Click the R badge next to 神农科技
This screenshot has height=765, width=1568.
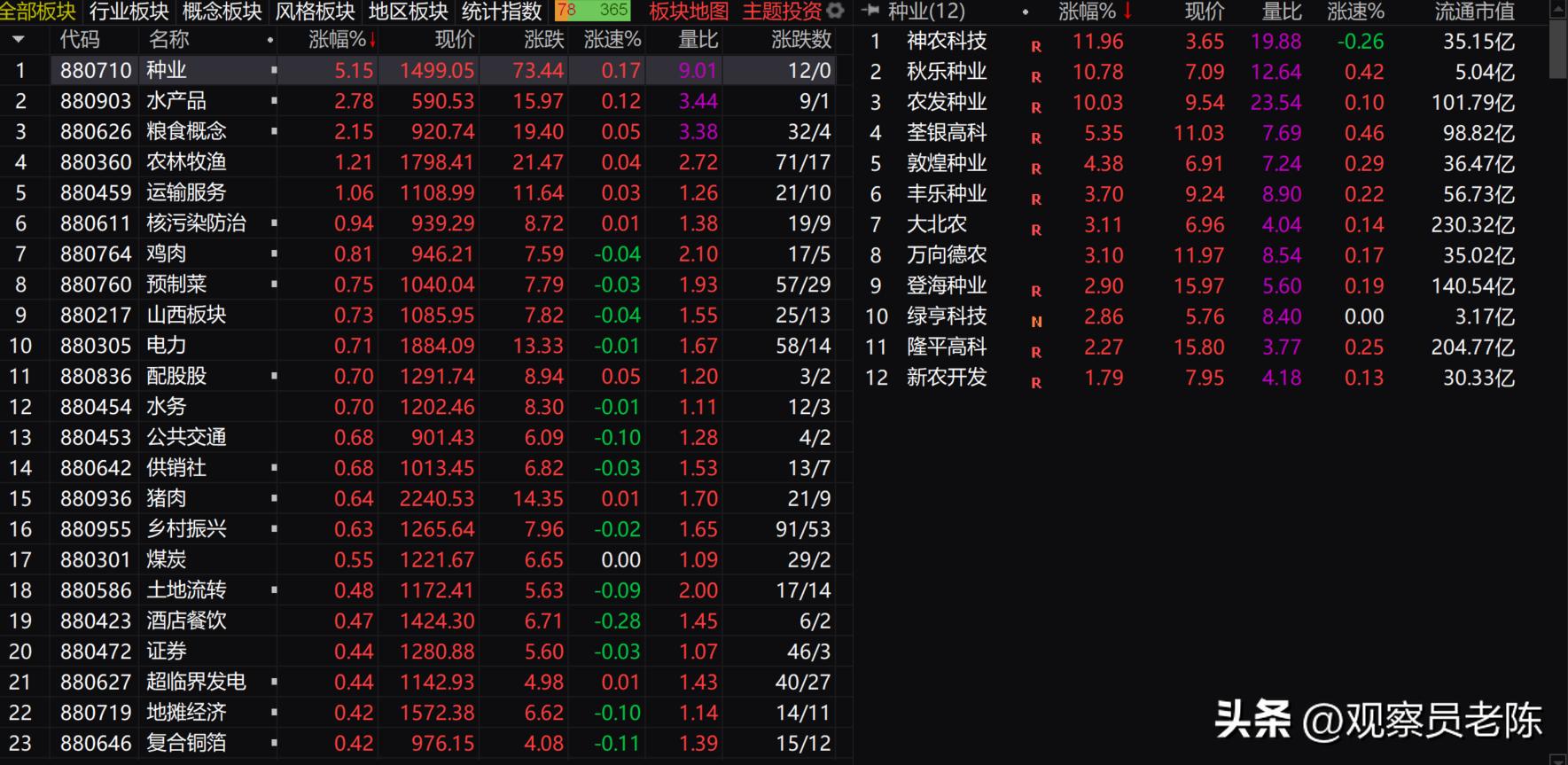pos(1036,46)
